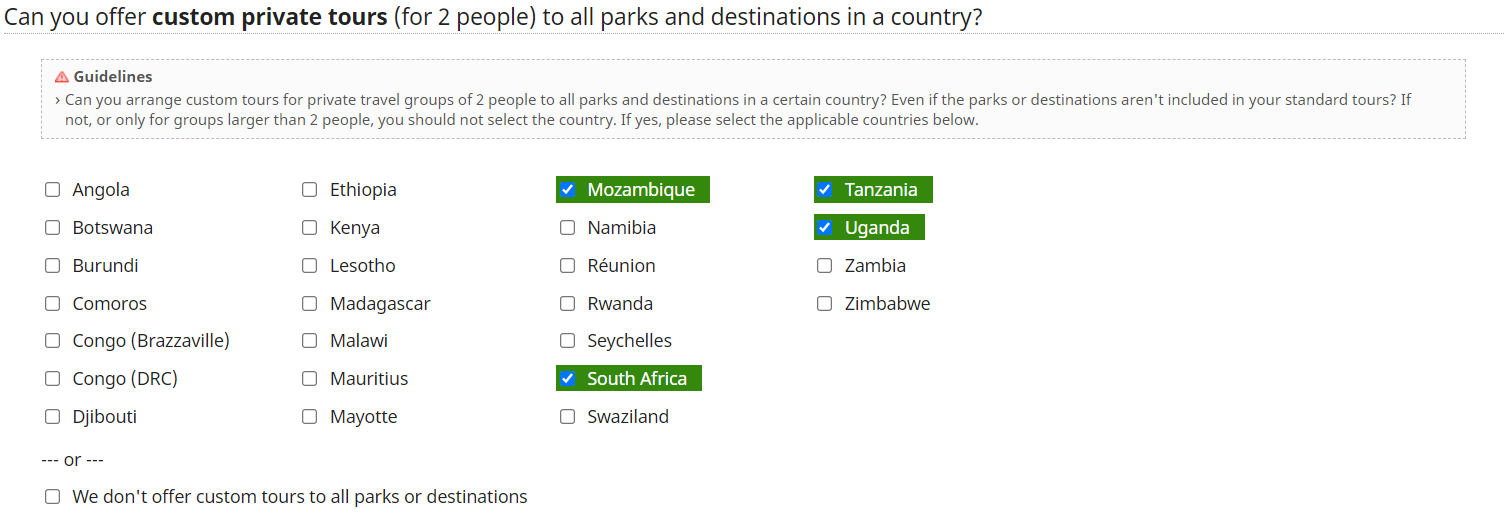Click the Malawi label text
This screenshot has width=1509, height=516.
point(359,341)
